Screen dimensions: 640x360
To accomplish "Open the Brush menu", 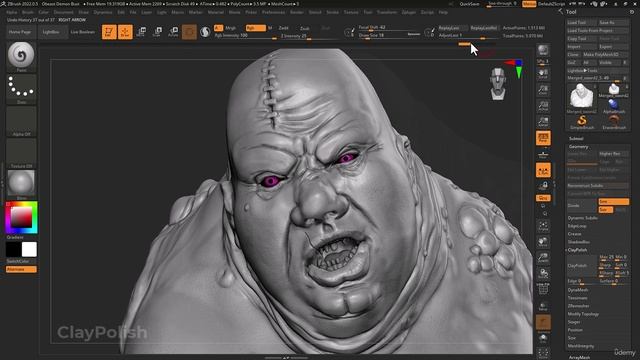I will click(28, 12).
